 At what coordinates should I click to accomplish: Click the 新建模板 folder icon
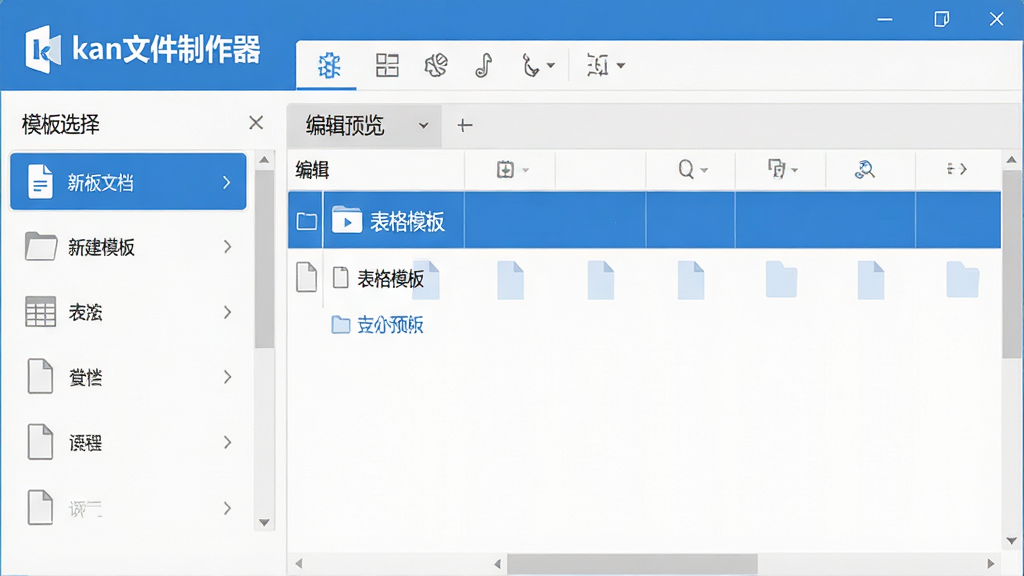(x=40, y=247)
